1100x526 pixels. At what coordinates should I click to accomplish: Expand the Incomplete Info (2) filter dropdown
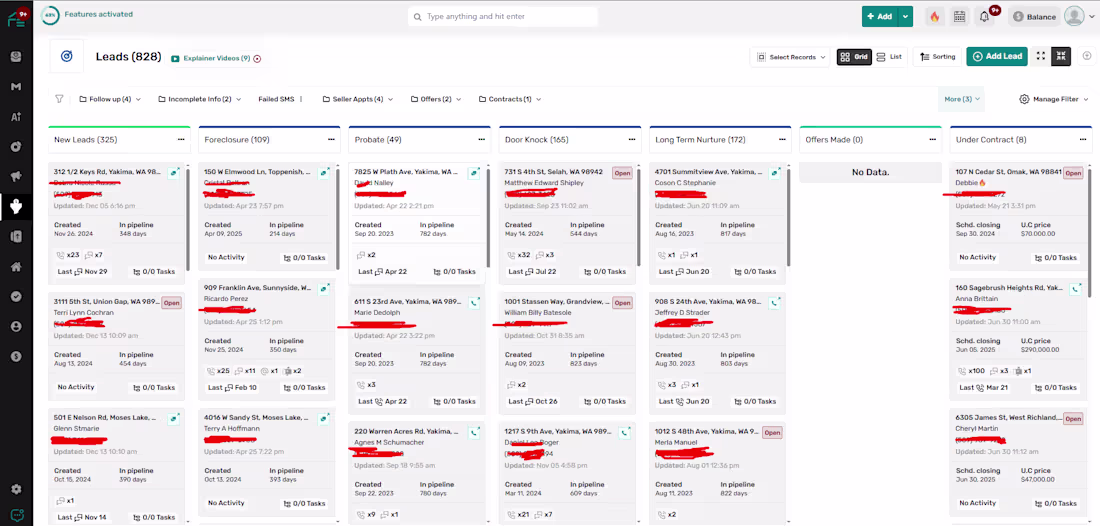pyautogui.click(x=199, y=100)
